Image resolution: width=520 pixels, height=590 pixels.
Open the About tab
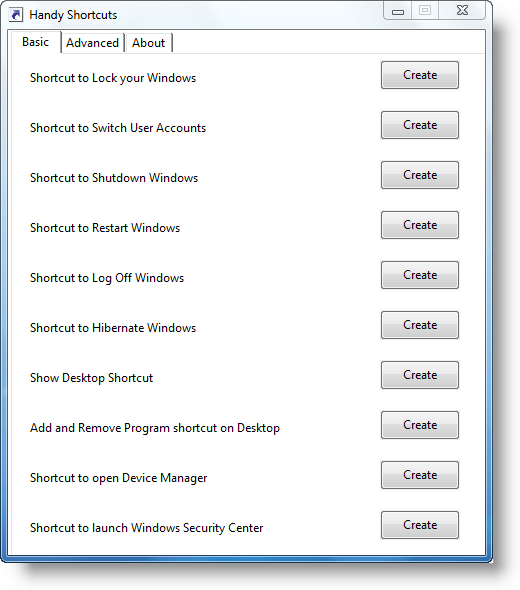tap(149, 43)
